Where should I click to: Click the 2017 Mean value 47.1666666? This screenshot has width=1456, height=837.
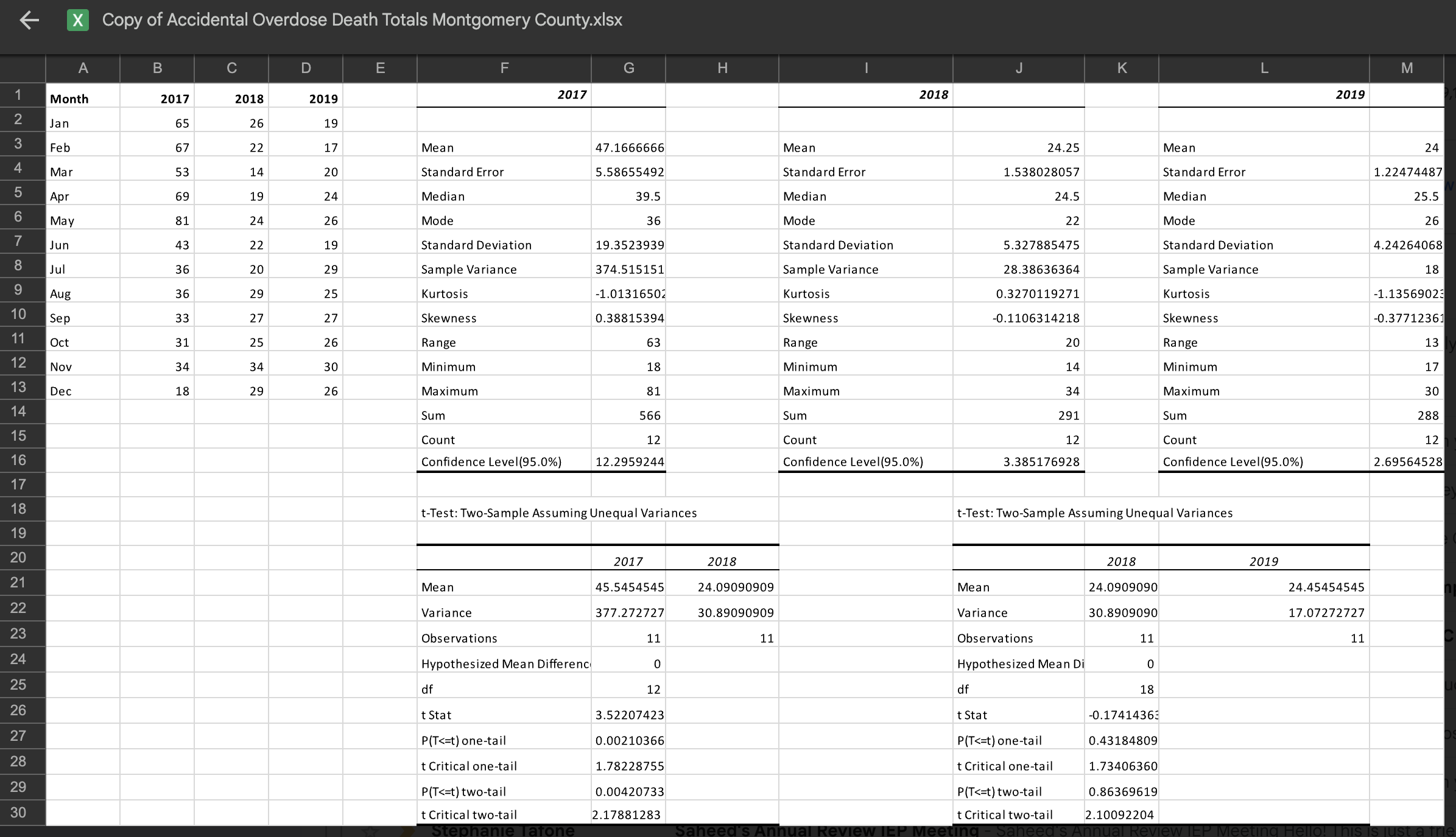point(629,147)
